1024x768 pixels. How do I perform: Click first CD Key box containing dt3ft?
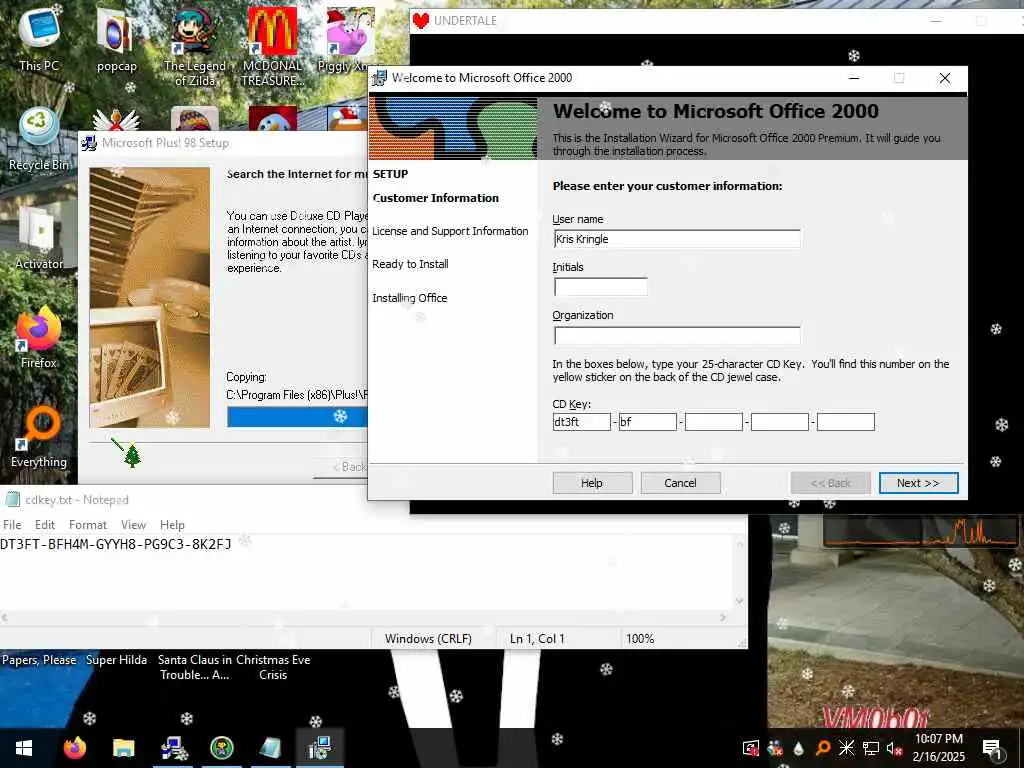tap(581, 422)
